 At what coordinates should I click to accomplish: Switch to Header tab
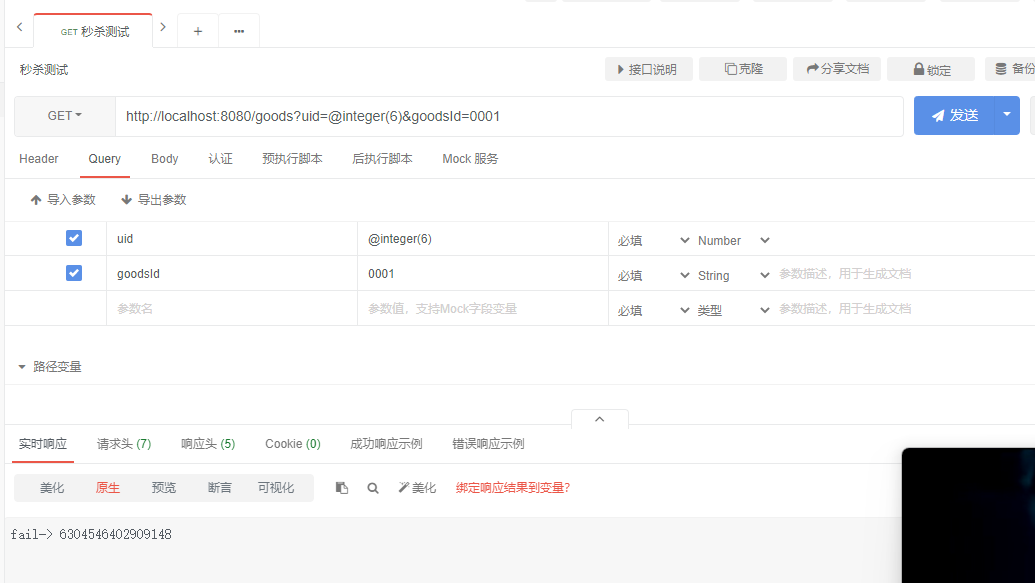point(39,158)
